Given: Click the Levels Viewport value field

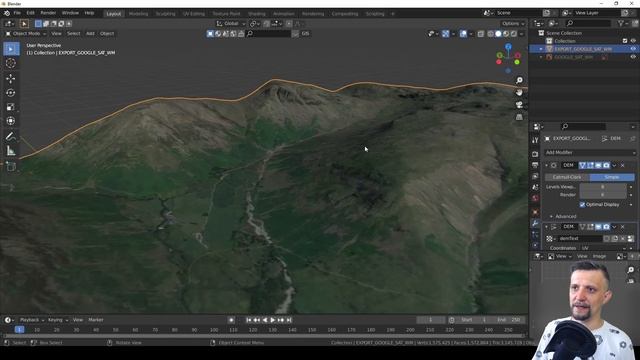Looking at the screenshot, I should click(x=603, y=187).
